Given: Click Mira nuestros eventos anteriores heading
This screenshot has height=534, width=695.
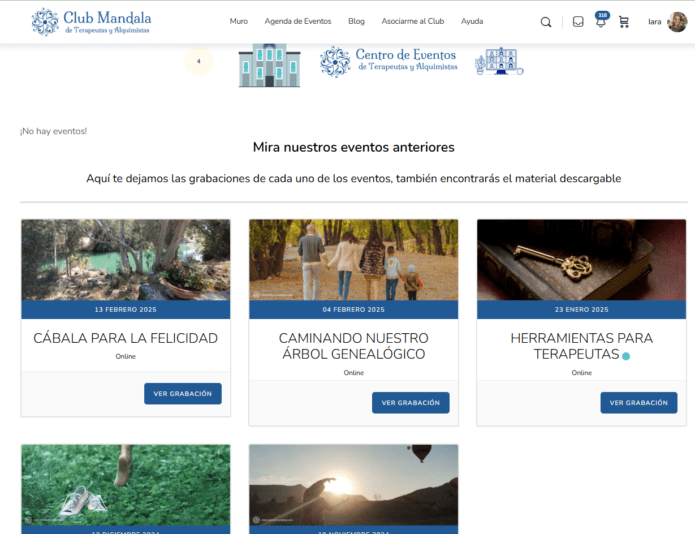Looking at the screenshot, I should [x=354, y=147].
